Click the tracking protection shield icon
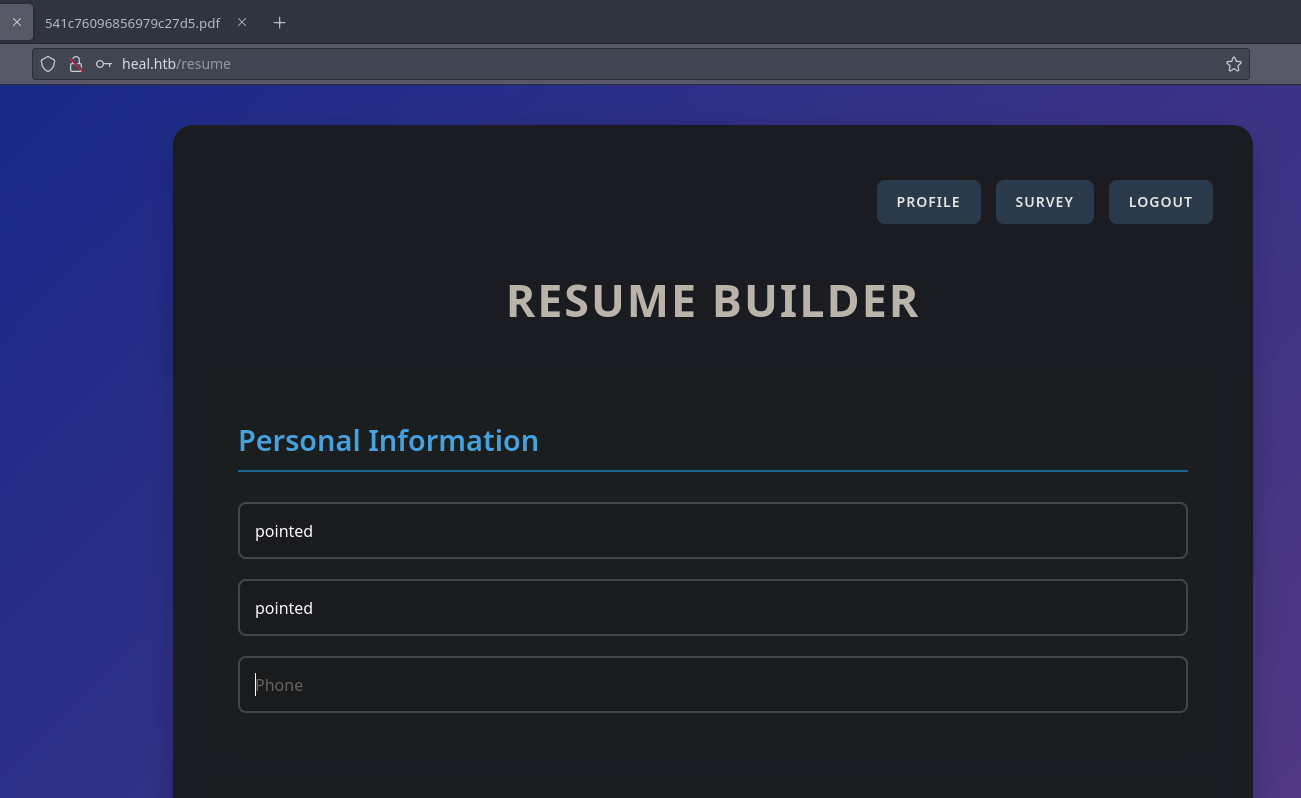Image resolution: width=1301 pixels, height=798 pixels. [x=48, y=64]
